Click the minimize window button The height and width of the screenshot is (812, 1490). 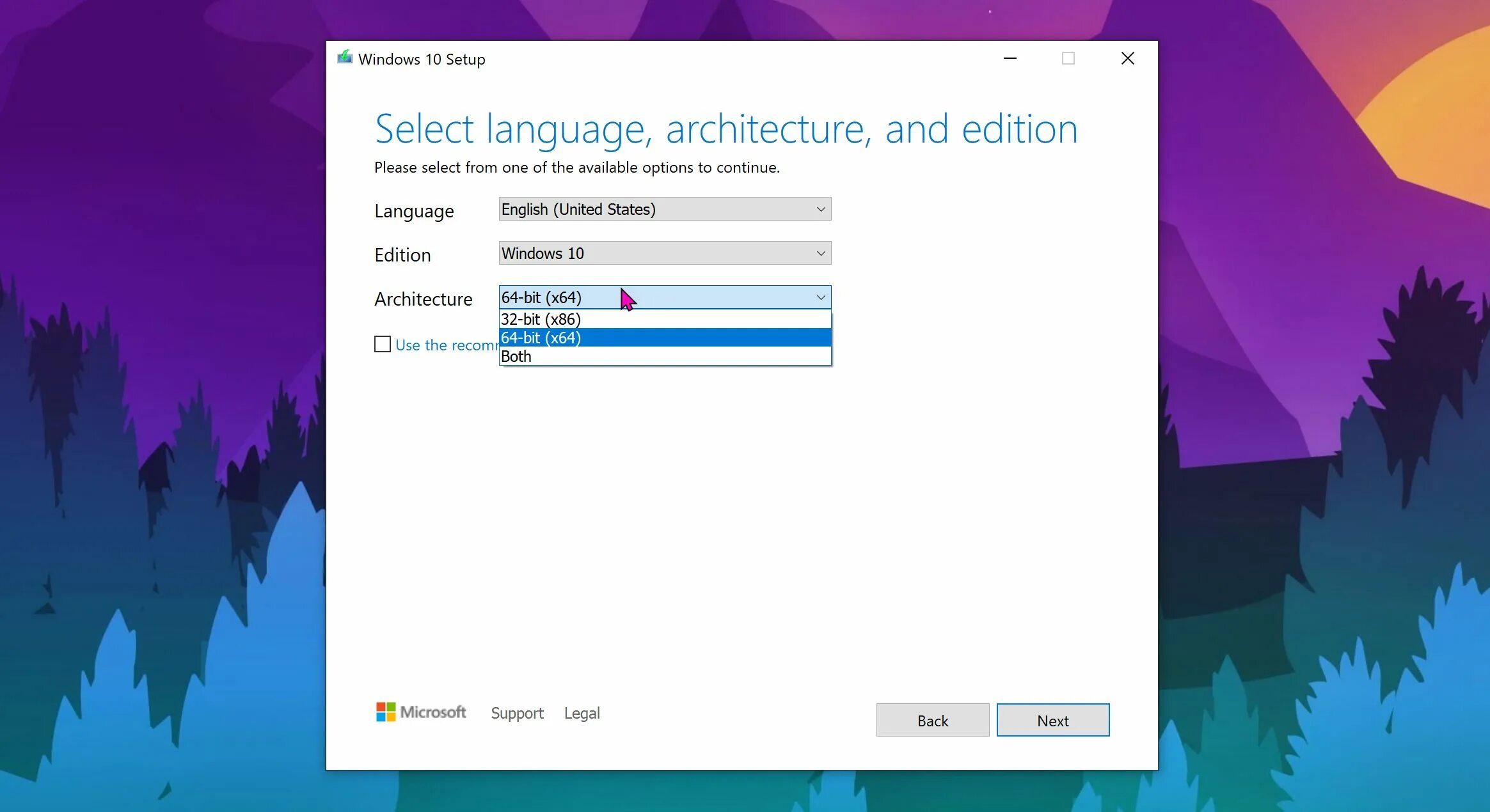(1009, 58)
